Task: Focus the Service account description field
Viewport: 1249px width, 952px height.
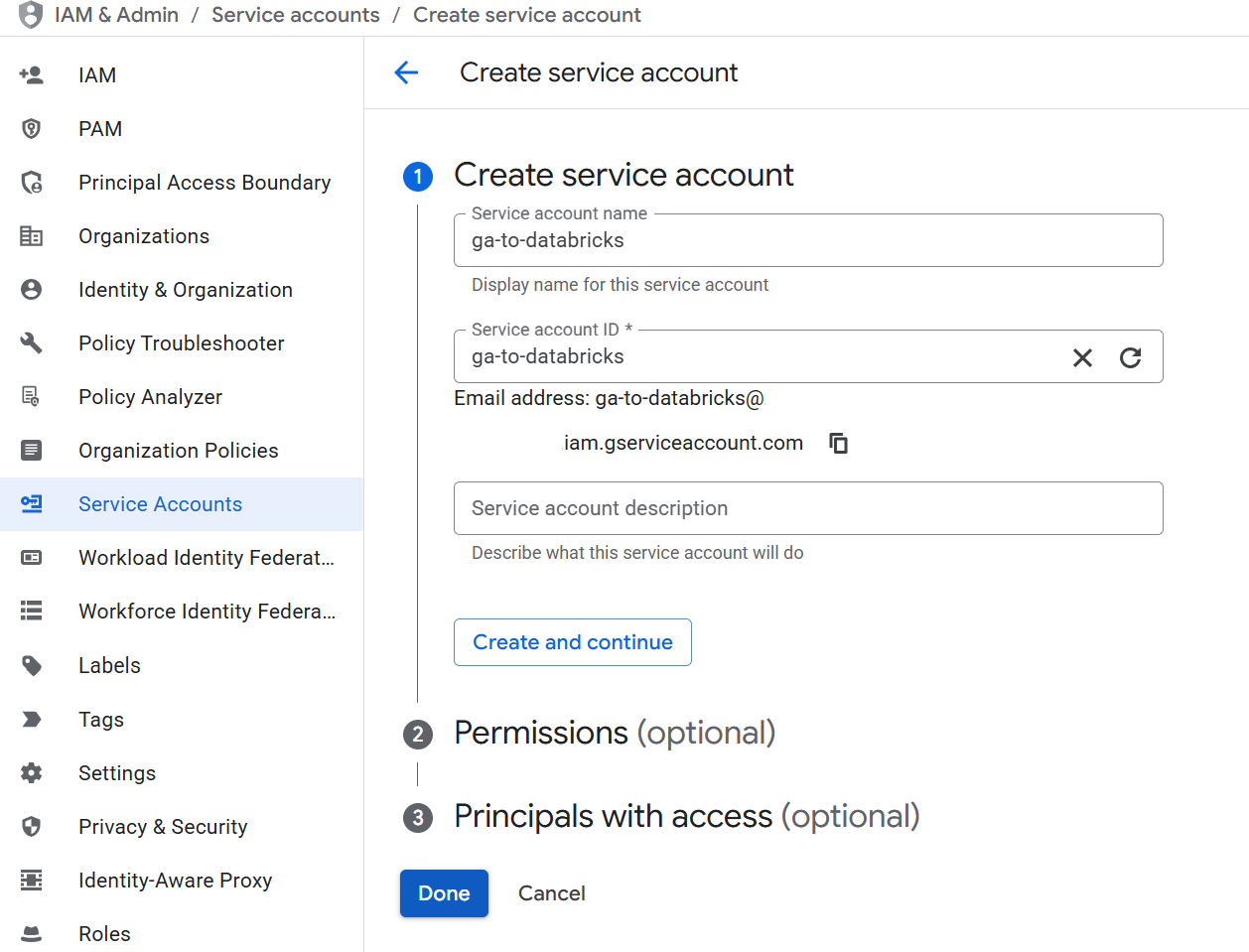Action: (x=807, y=508)
